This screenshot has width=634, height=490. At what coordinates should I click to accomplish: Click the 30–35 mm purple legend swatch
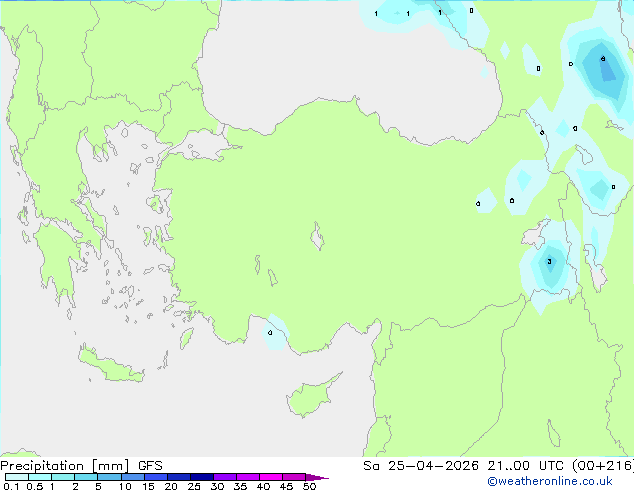click(225, 477)
